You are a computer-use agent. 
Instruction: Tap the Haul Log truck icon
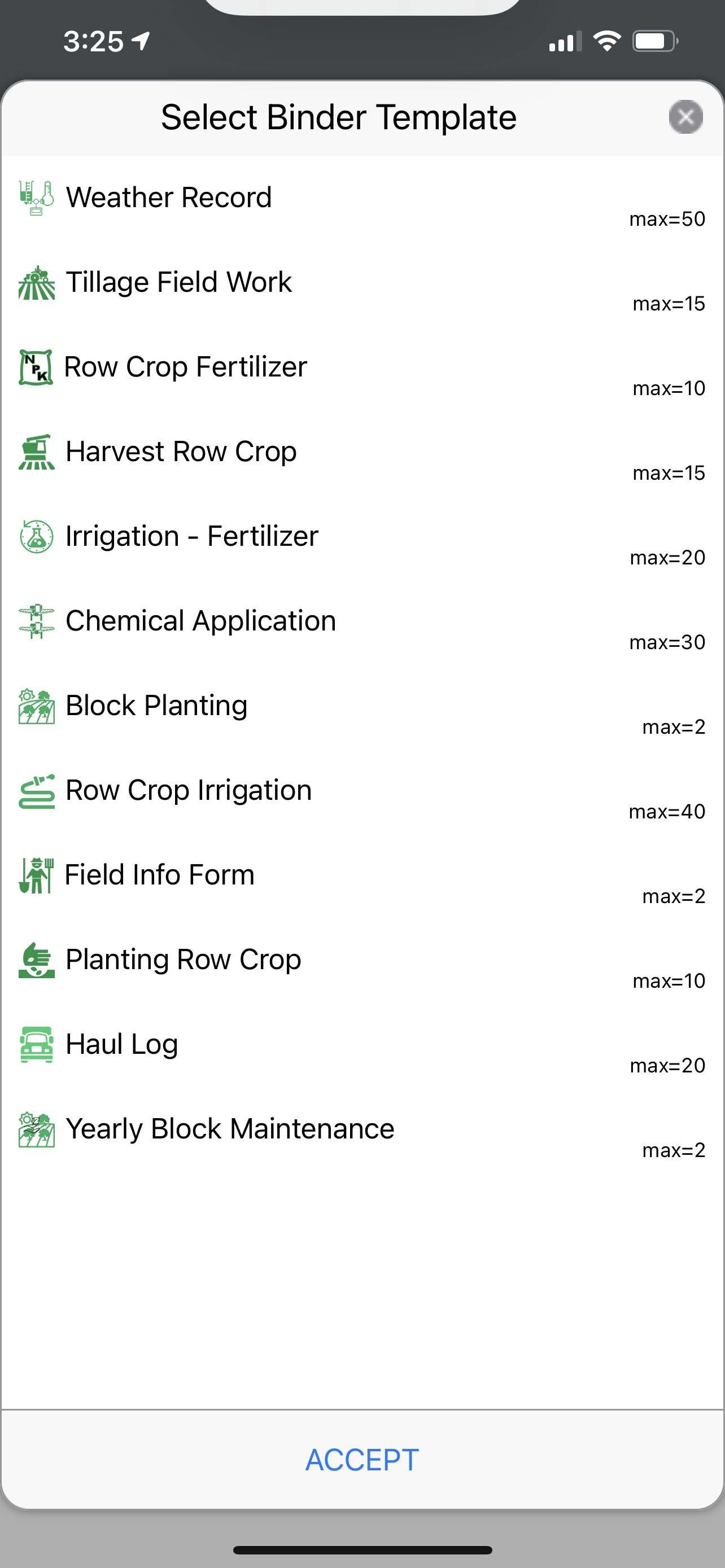pos(36,1044)
